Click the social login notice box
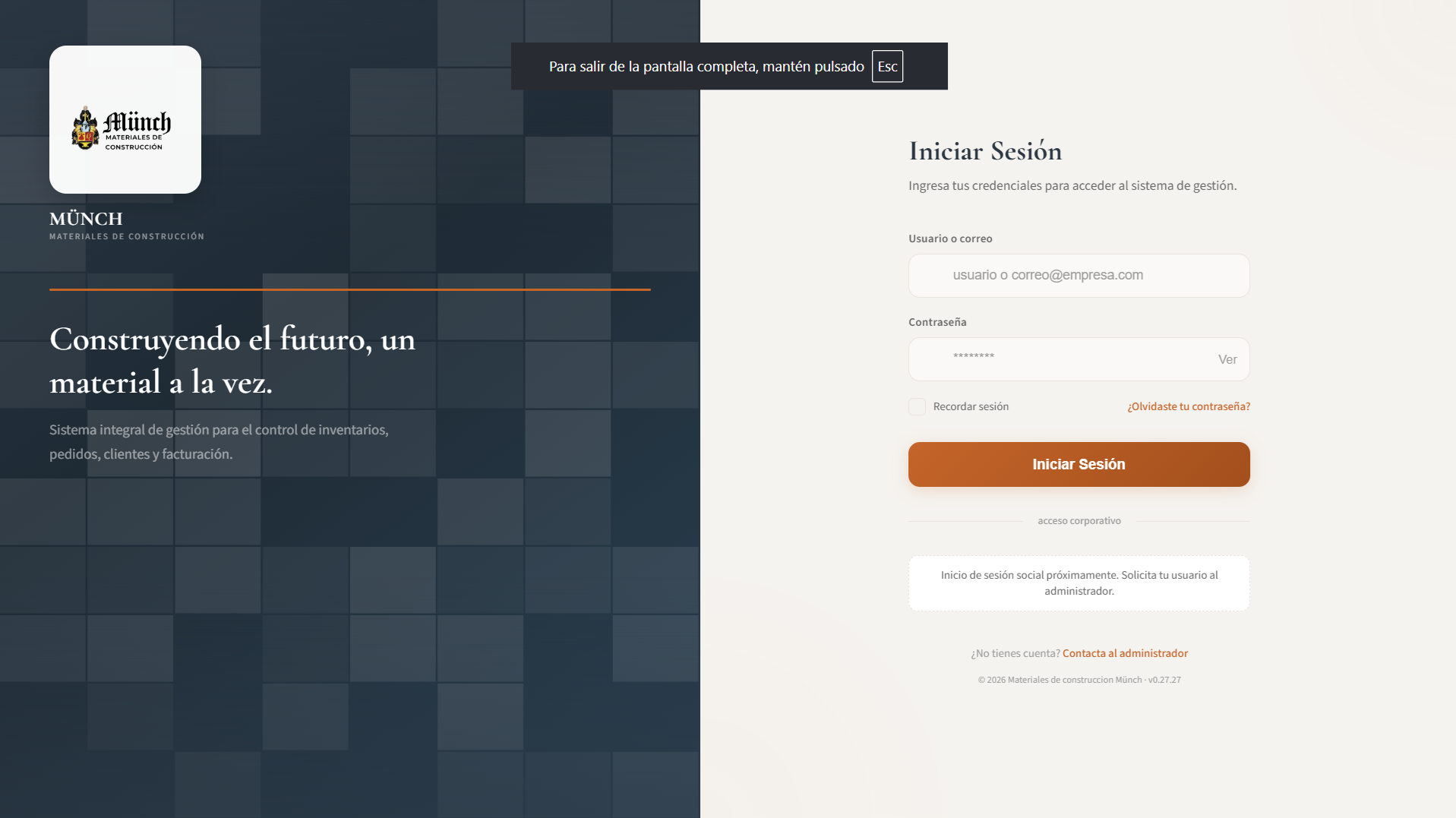Image resolution: width=1456 pixels, height=818 pixels. click(x=1079, y=583)
